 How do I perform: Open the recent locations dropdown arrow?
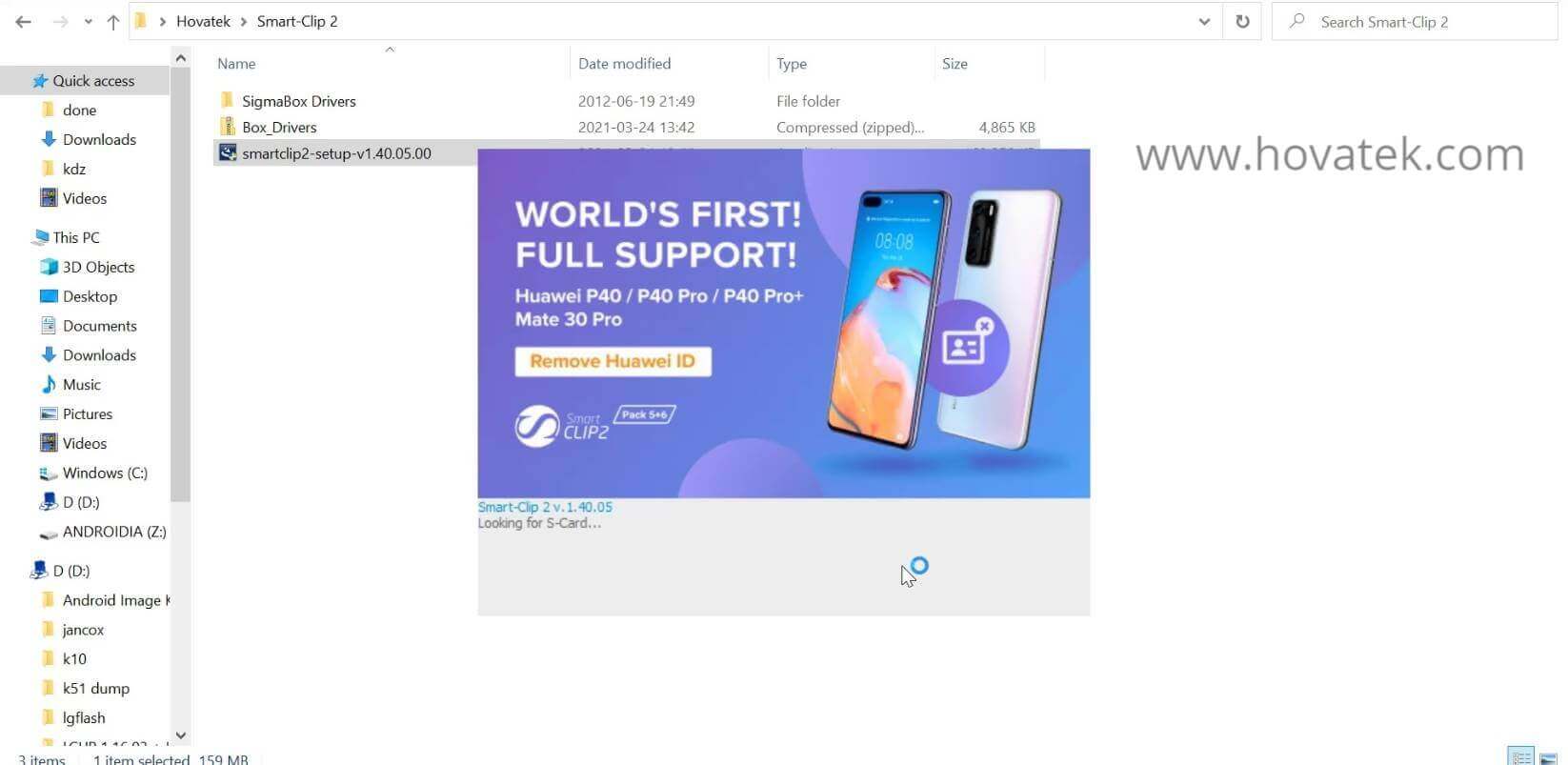(88, 21)
